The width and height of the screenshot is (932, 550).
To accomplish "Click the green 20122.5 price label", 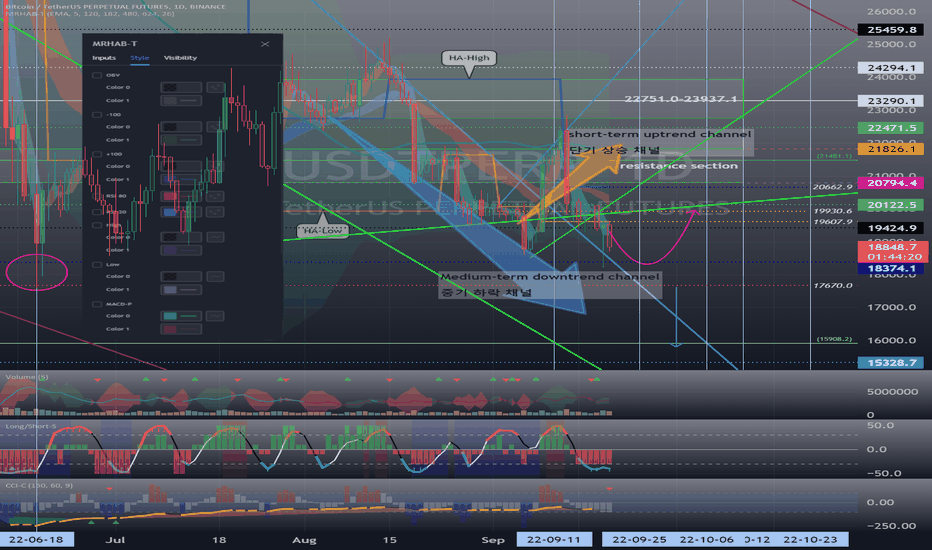I will coord(891,205).
